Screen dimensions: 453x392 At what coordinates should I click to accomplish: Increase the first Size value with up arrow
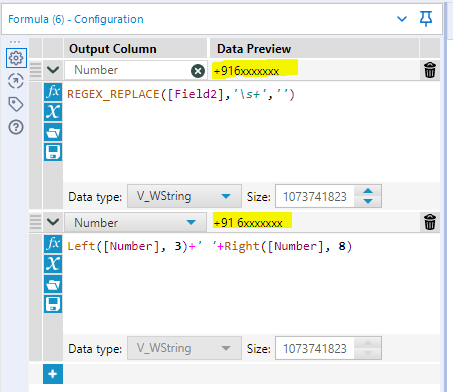click(x=368, y=191)
